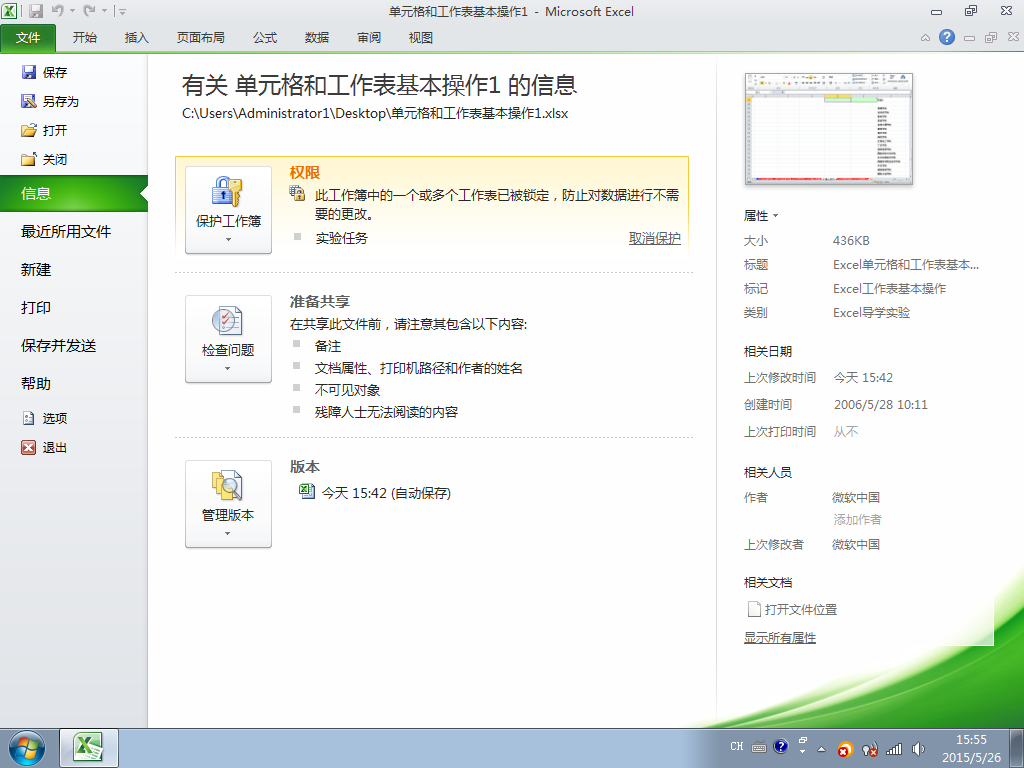Open the Customize Quick Access Toolbar dropdown

click(122, 11)
